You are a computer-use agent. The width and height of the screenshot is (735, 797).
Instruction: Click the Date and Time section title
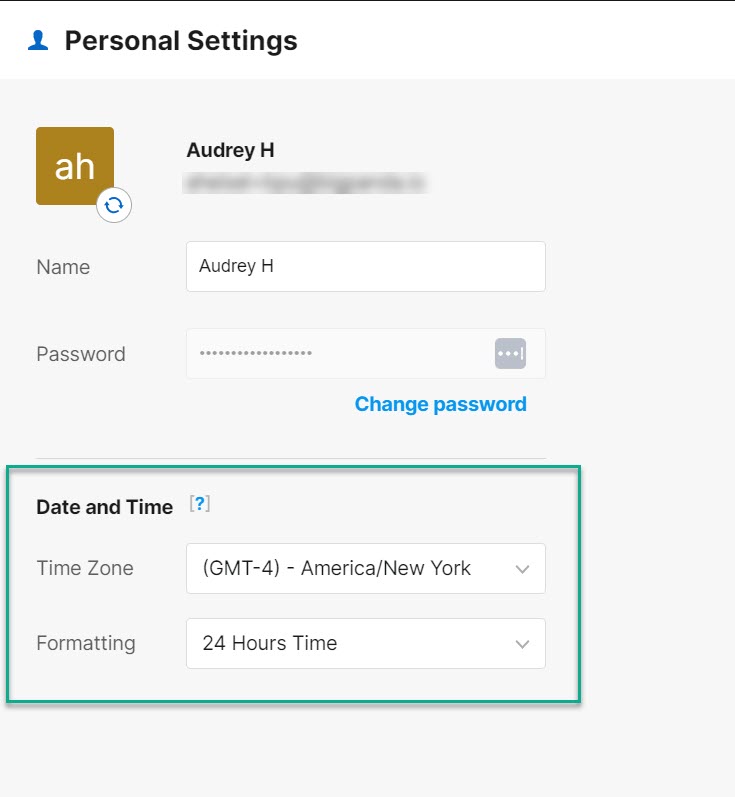point(105,507)
